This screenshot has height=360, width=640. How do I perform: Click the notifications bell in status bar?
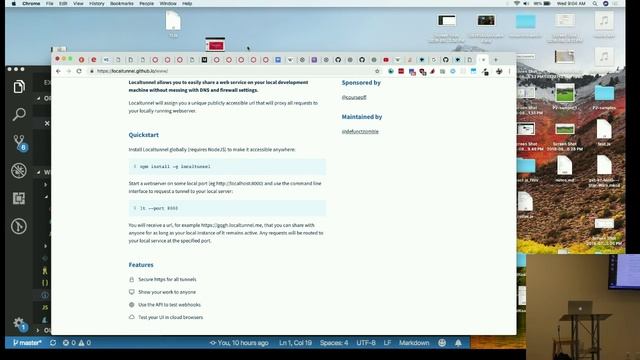coord(458,343)
